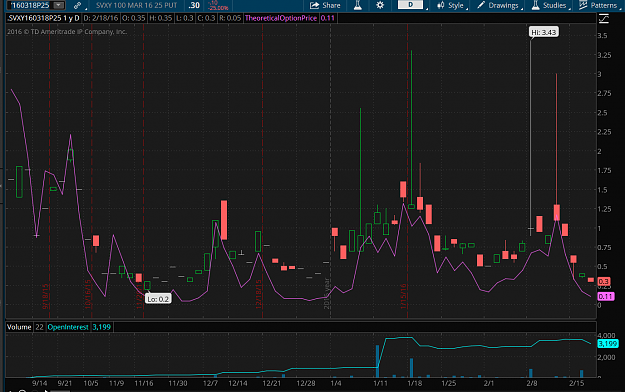
Task: Open the symbol selector dropdown arrow
Action: 59,5
